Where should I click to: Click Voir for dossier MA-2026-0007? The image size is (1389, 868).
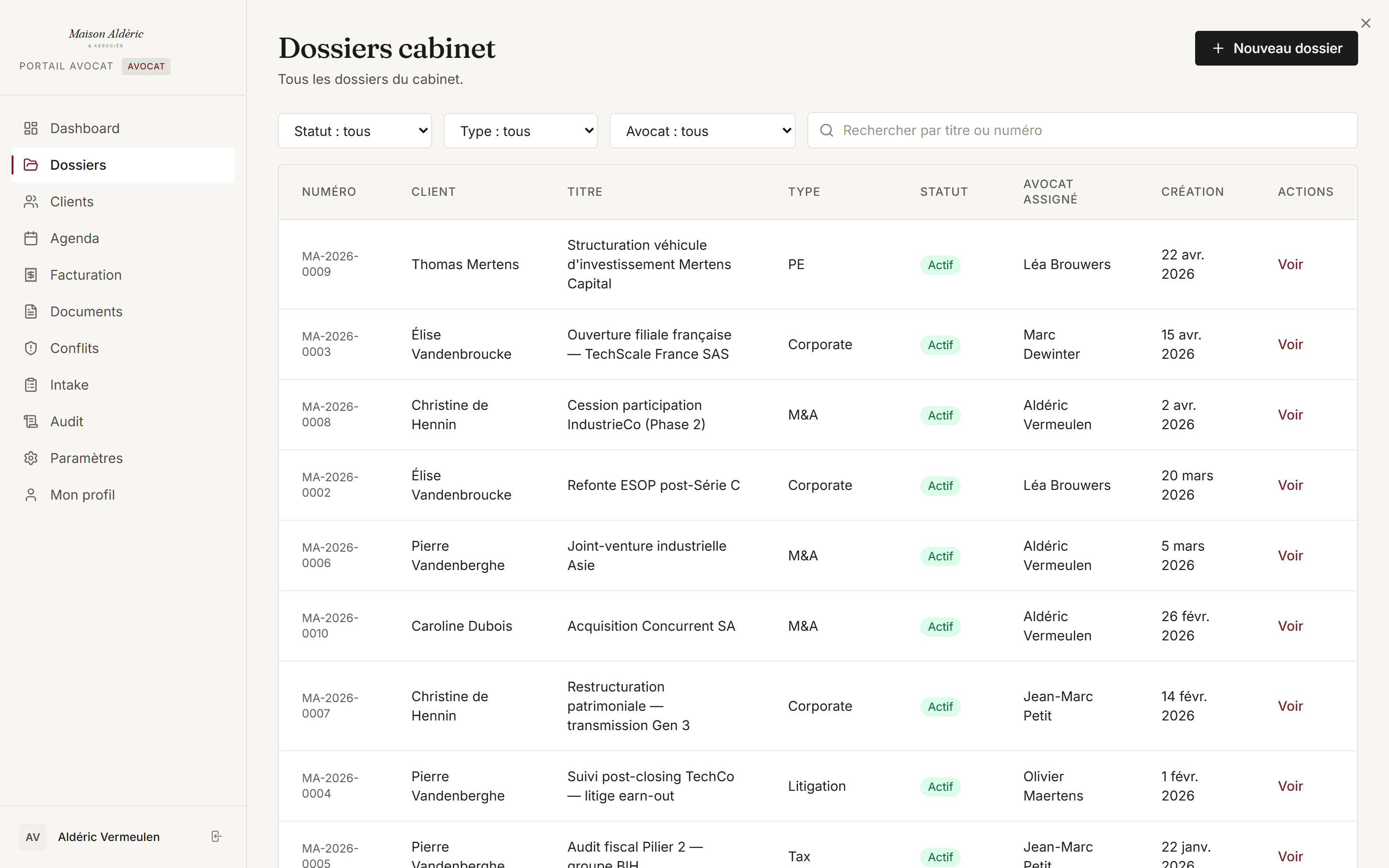click(1290, 706)
